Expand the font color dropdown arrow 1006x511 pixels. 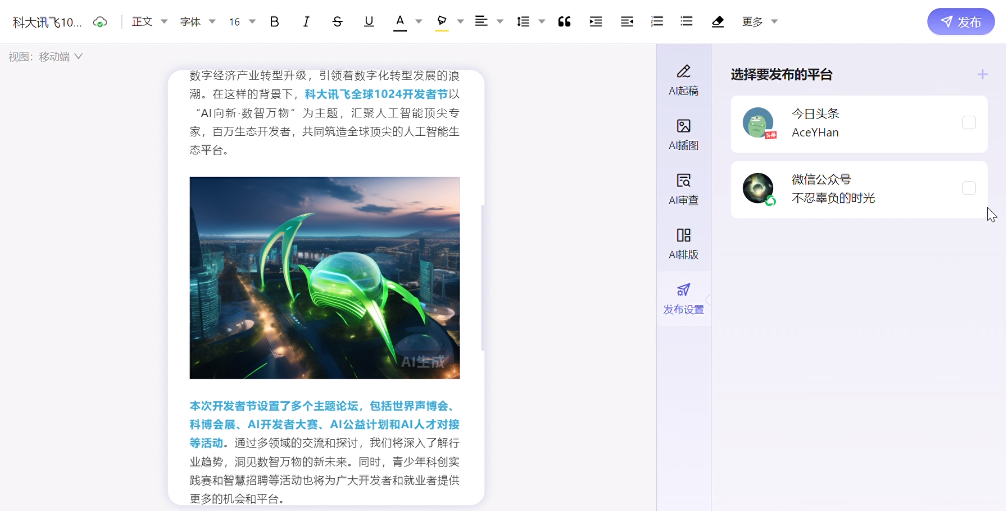[x=419, y=22]
